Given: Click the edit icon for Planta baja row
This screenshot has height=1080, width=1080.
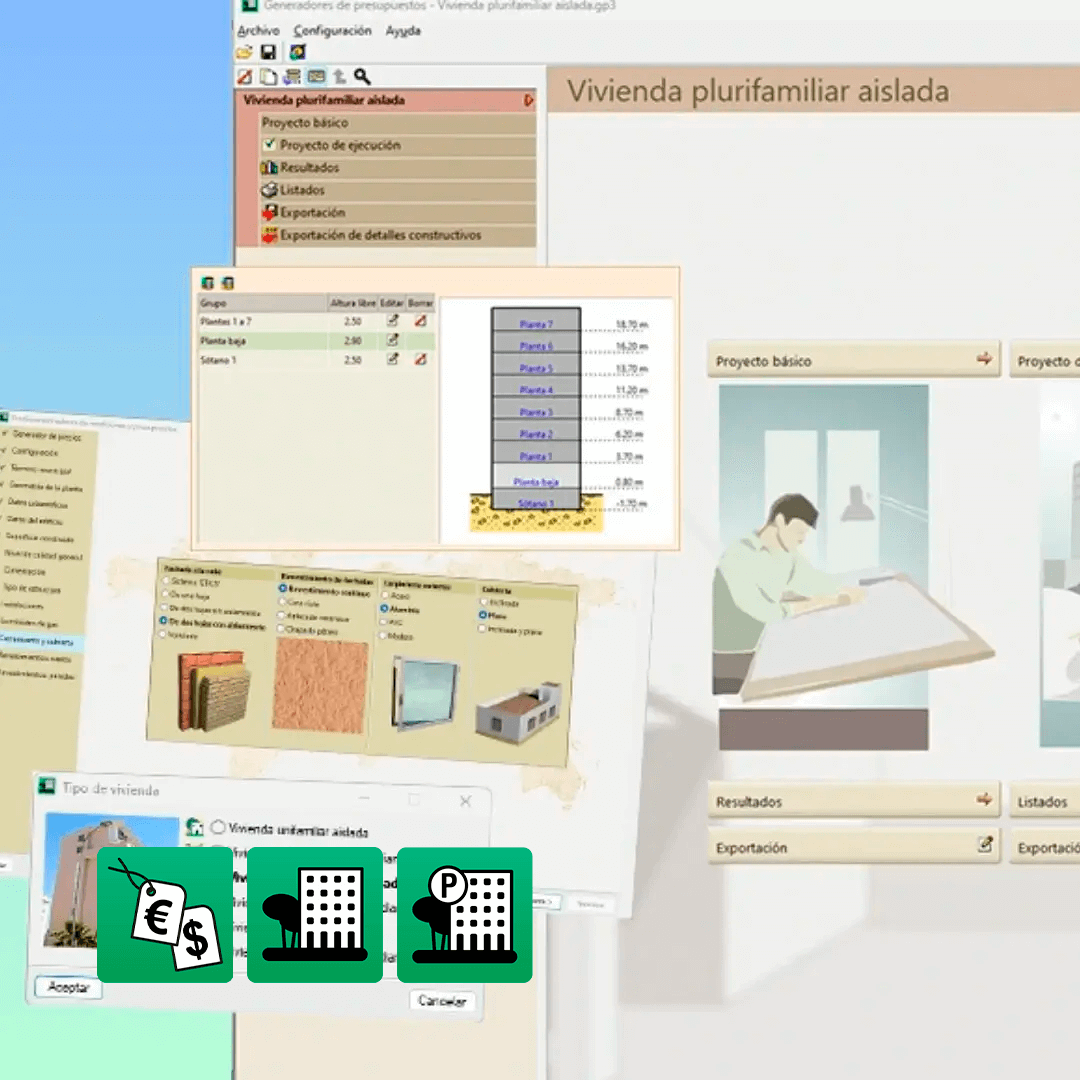Looking at the screenshot, I should point(393,340).
